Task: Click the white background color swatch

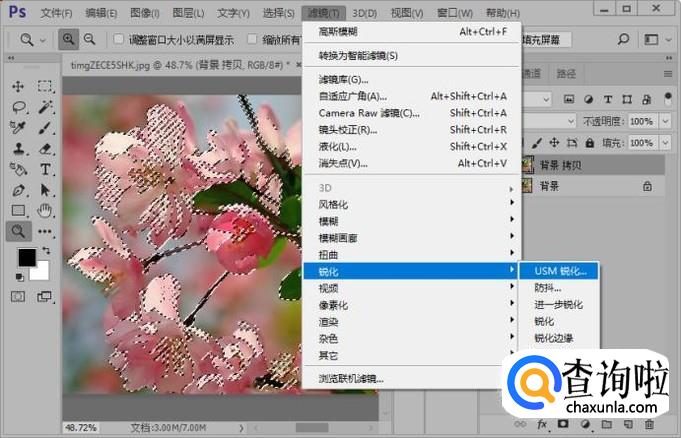Action: [41, 272]
